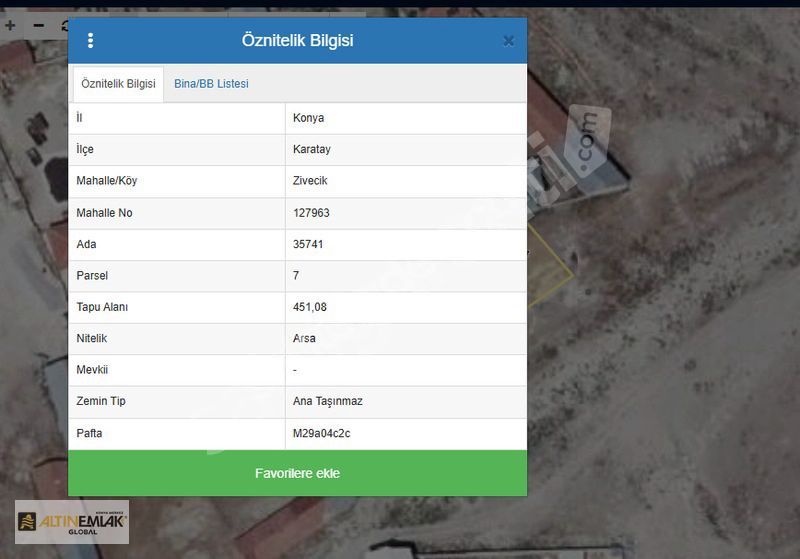This screenshot has width=800, height=559.
Task: Click the Ada number 35741
Action: (308, 244)
